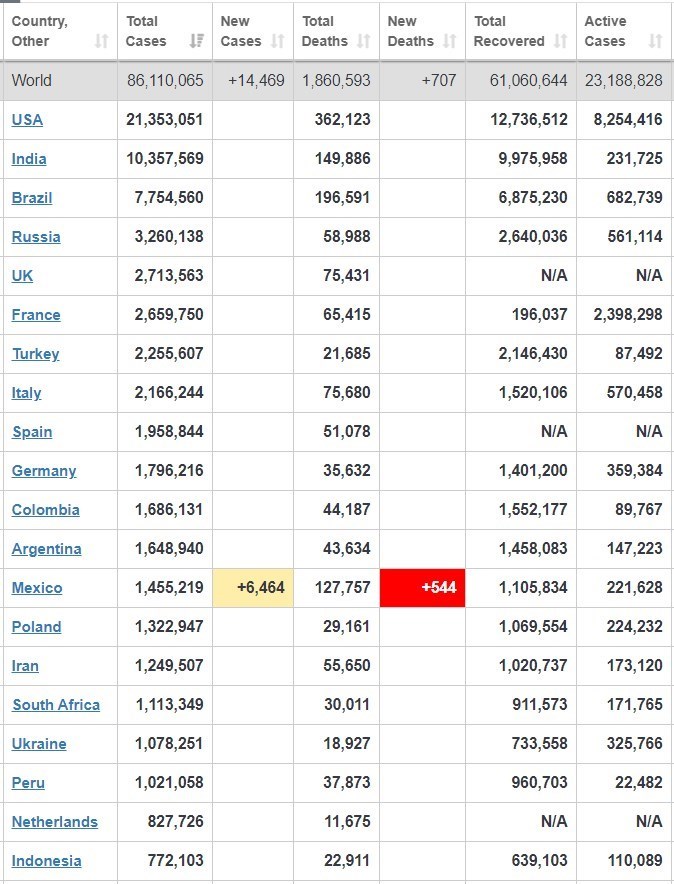674x884 pixels.
Task: Click sort arrows icon beside Country, Other
Action: (101, 41)
